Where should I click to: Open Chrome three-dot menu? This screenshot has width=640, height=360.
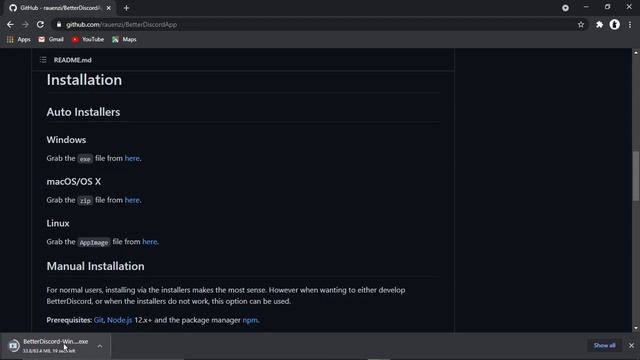point(630,24)
